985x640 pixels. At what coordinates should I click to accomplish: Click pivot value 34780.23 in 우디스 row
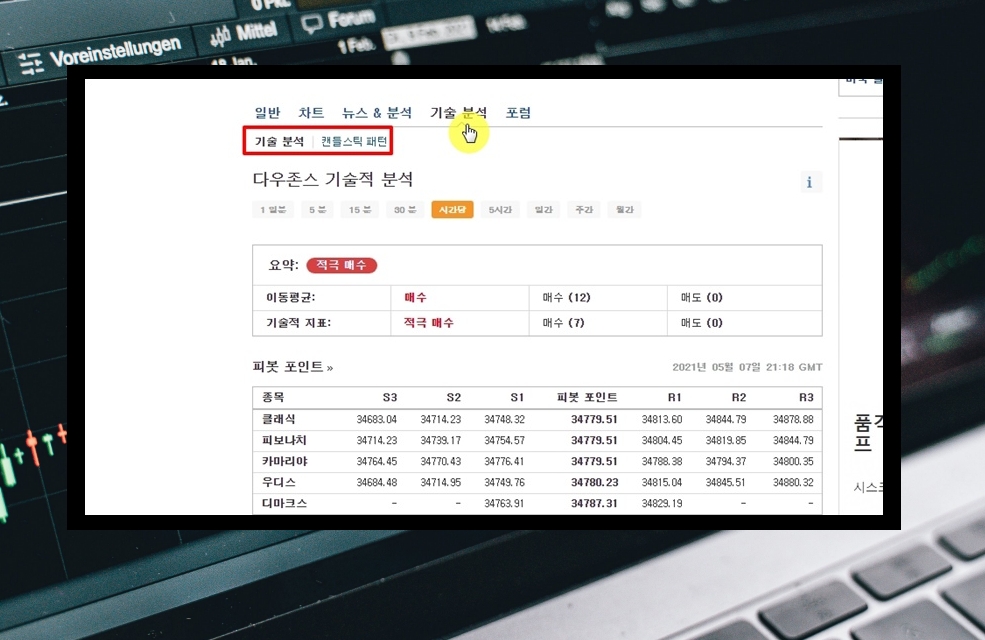click(594, 482)
